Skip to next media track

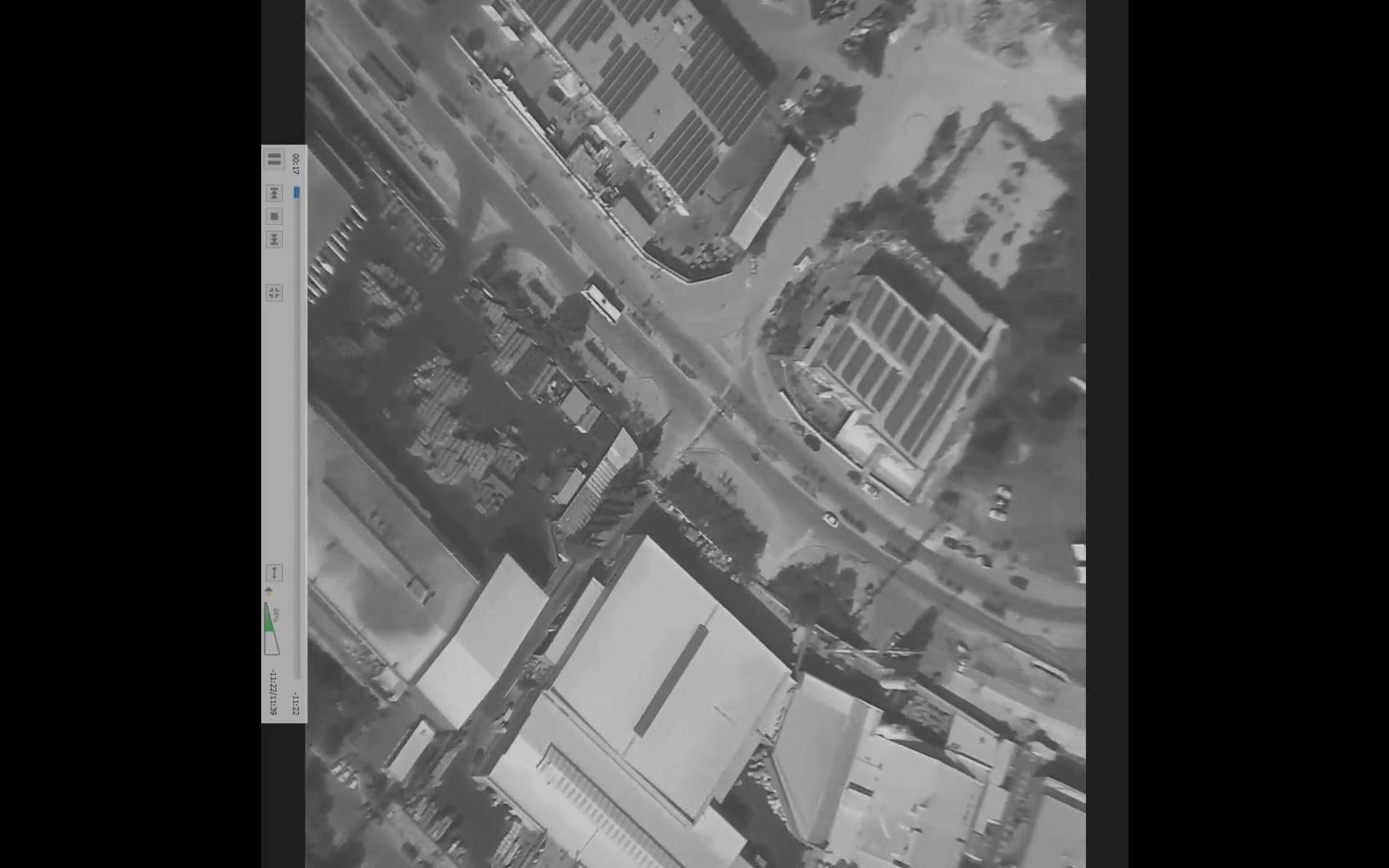(x=274, y=240)
